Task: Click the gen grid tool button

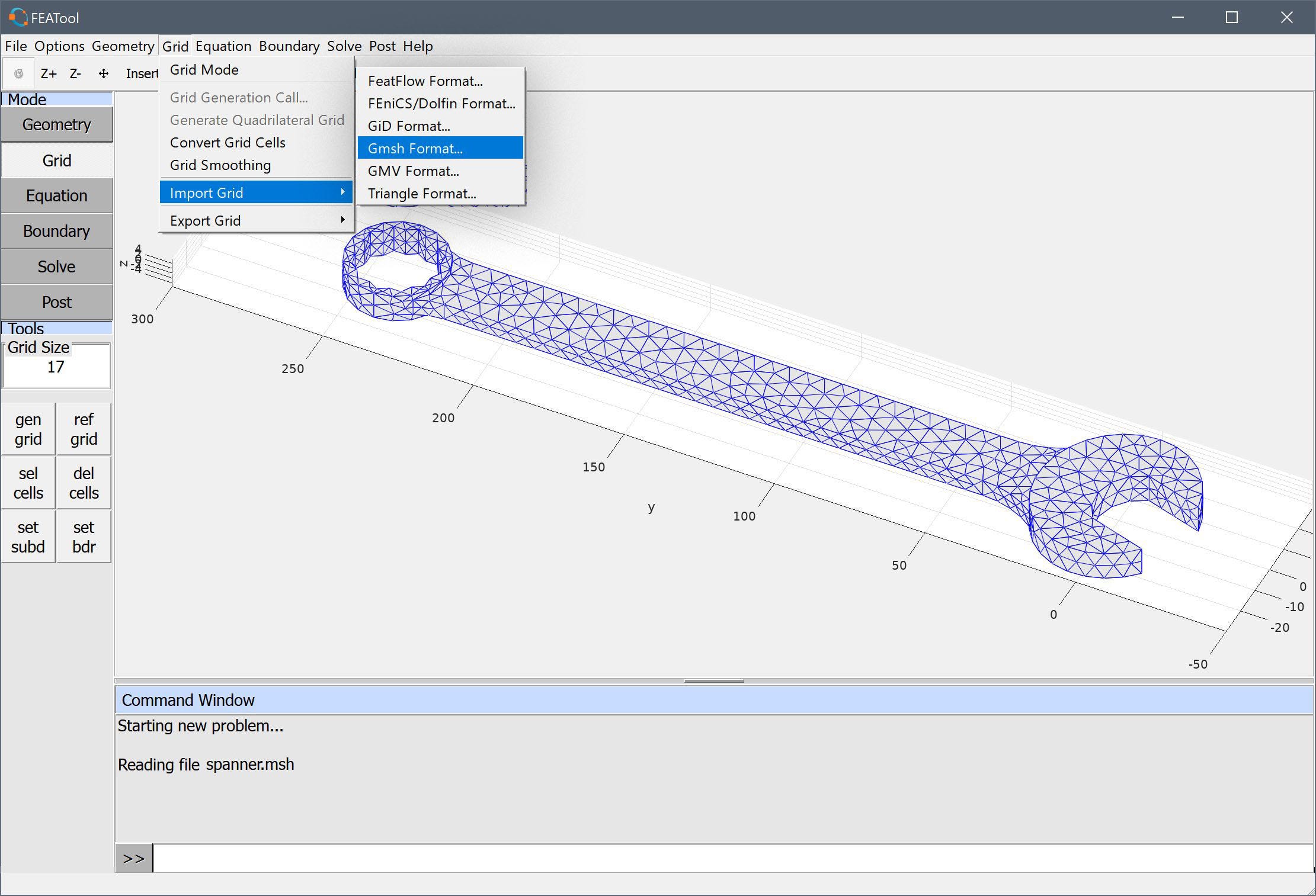Action: pos(28,429)
